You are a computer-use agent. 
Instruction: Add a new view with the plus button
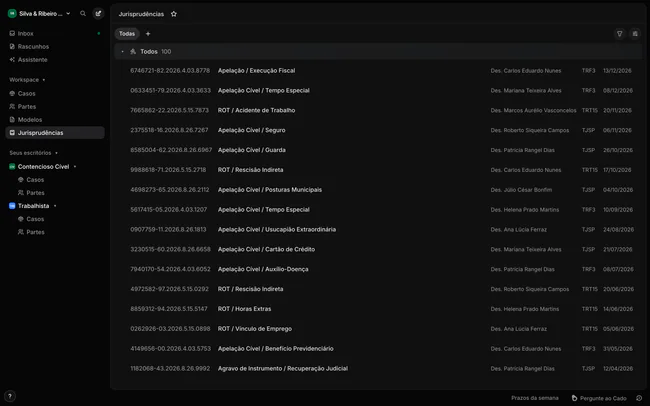148,34
